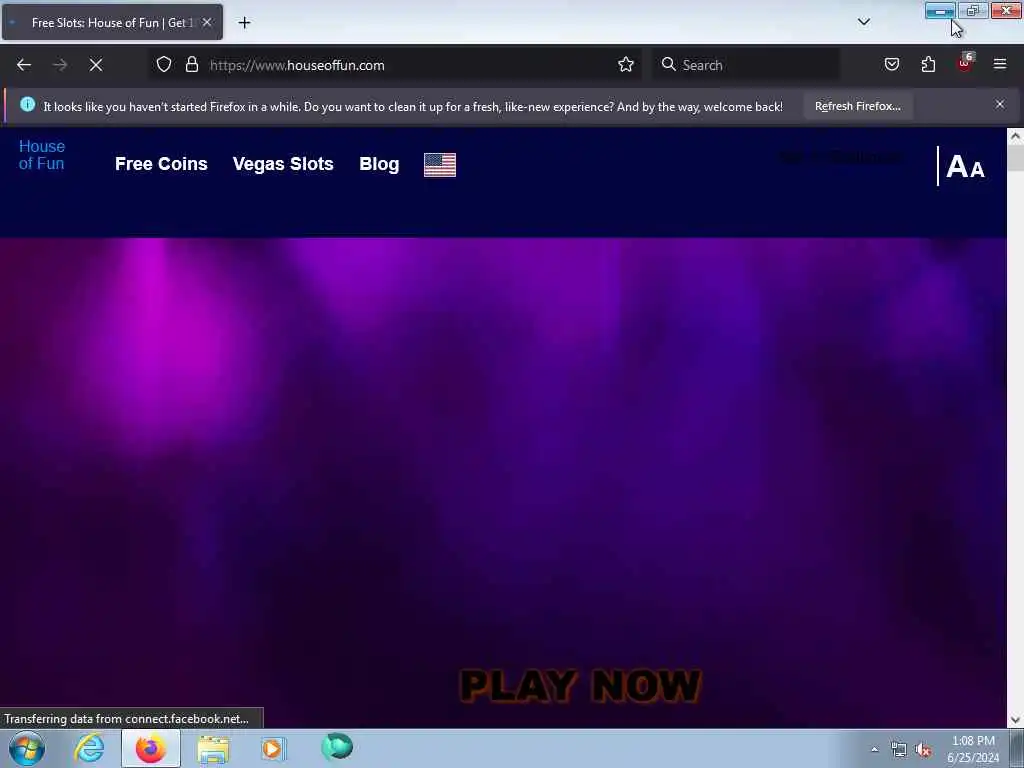Close the House of Fun tab
Screen dimensions: 1024x768
[x=207, y=22]
